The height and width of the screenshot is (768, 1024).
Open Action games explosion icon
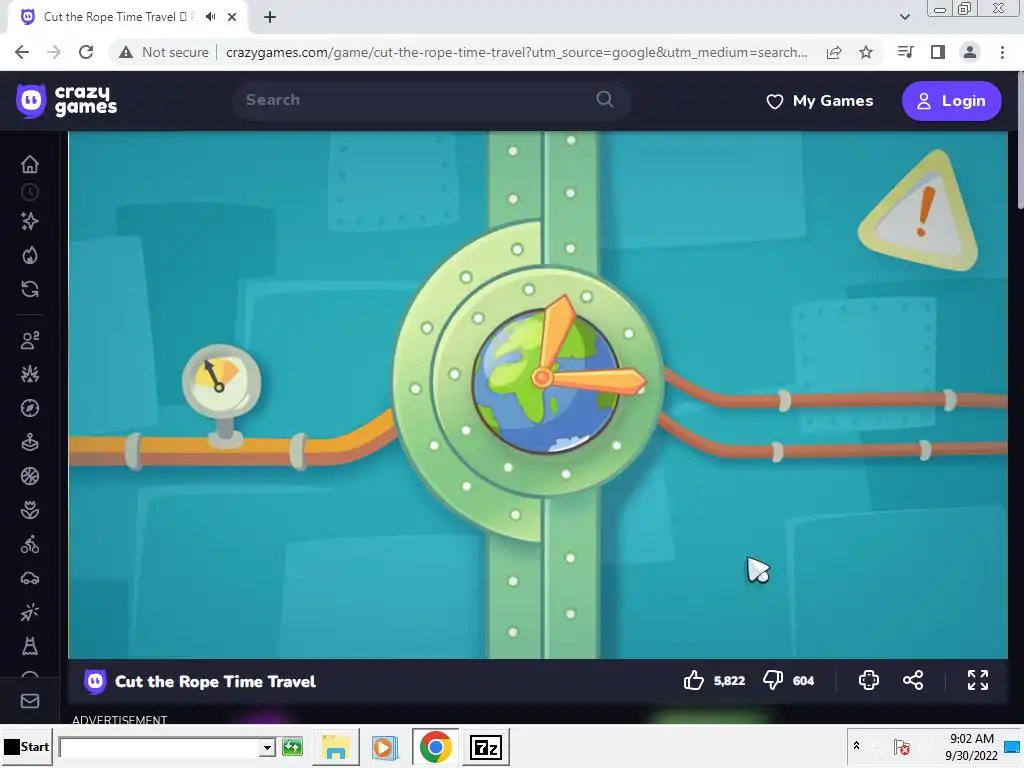tap(29, 374)
